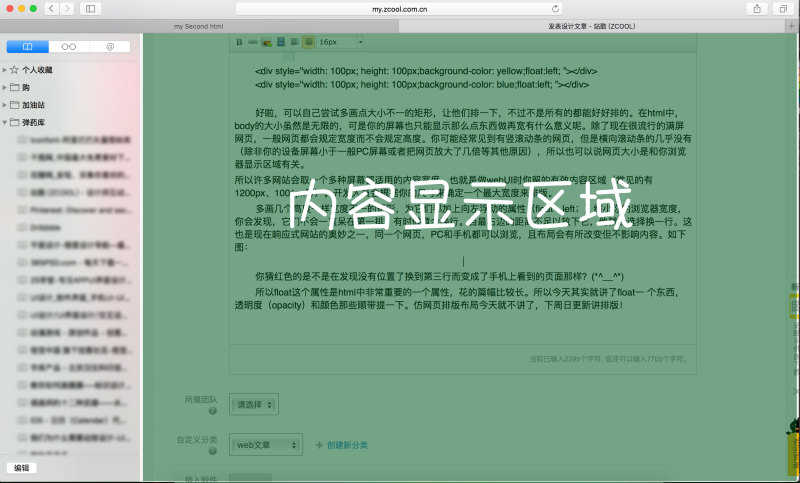The image size is (800, 483).
Task: Toggle the Safari sidebar button
Action: [x=90, y=9]
